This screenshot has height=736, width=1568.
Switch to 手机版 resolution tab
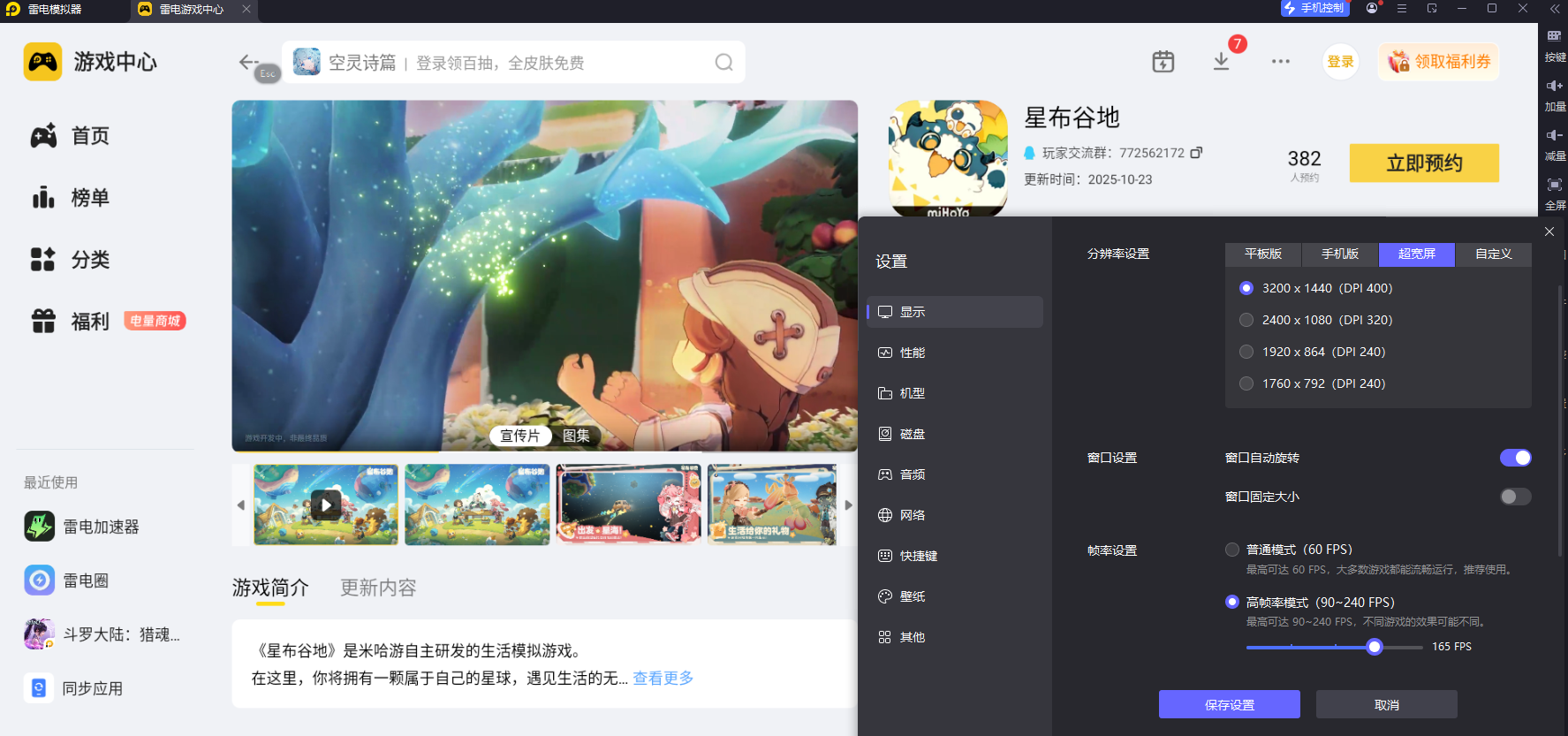pyautogui.click(x=1340, y=254)
